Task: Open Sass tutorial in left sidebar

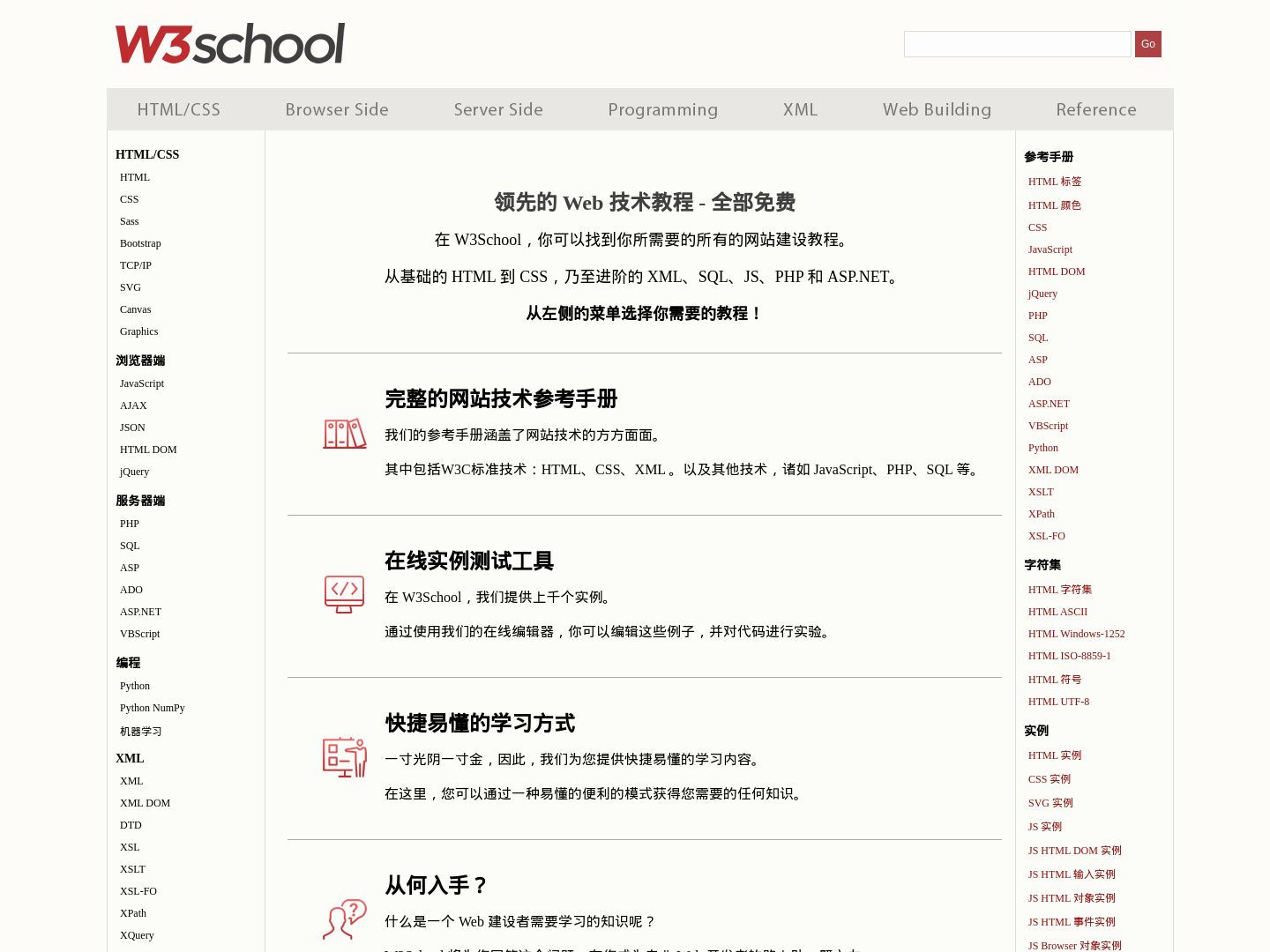Action: 130,221
